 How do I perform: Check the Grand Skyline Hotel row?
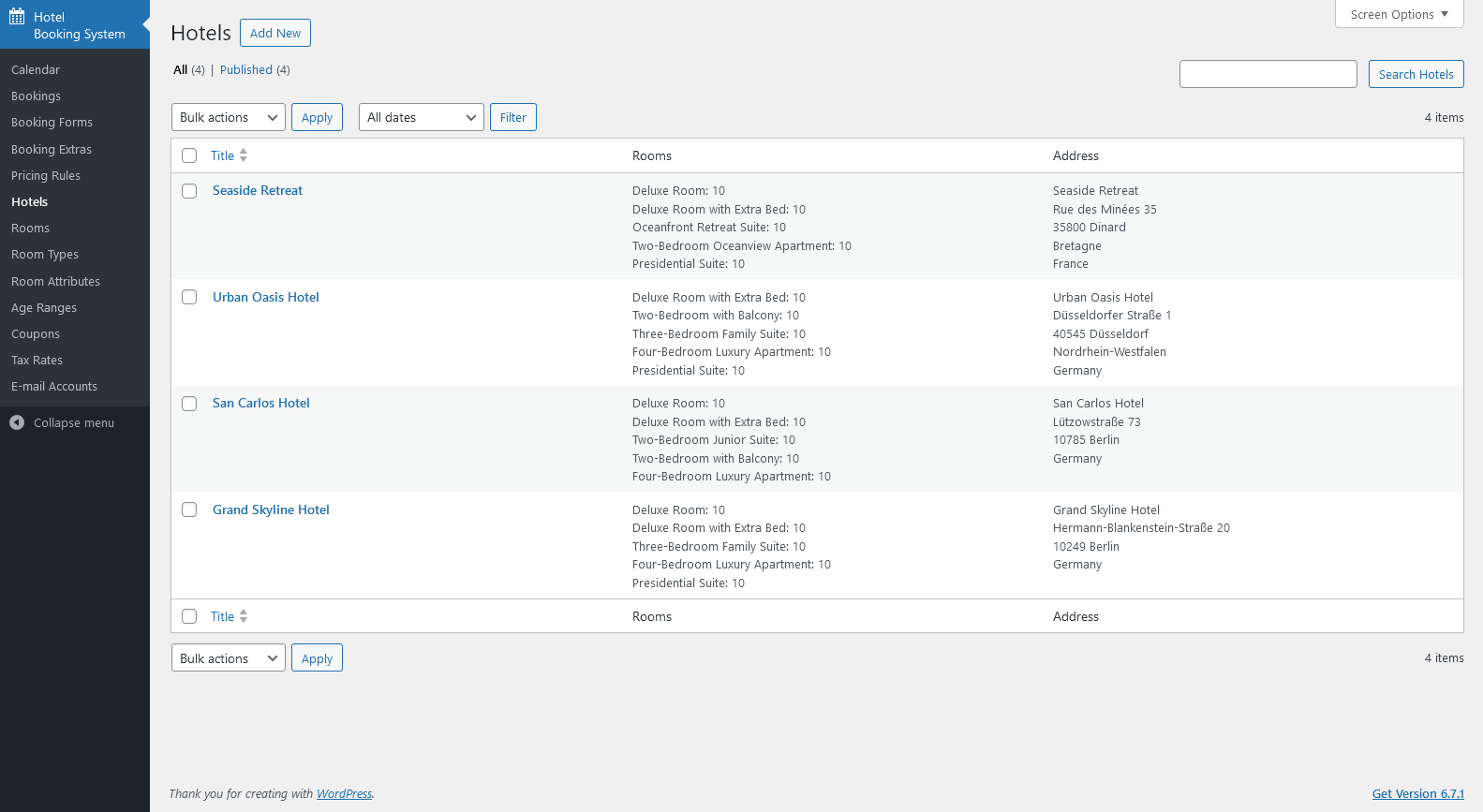coord(189,509)
